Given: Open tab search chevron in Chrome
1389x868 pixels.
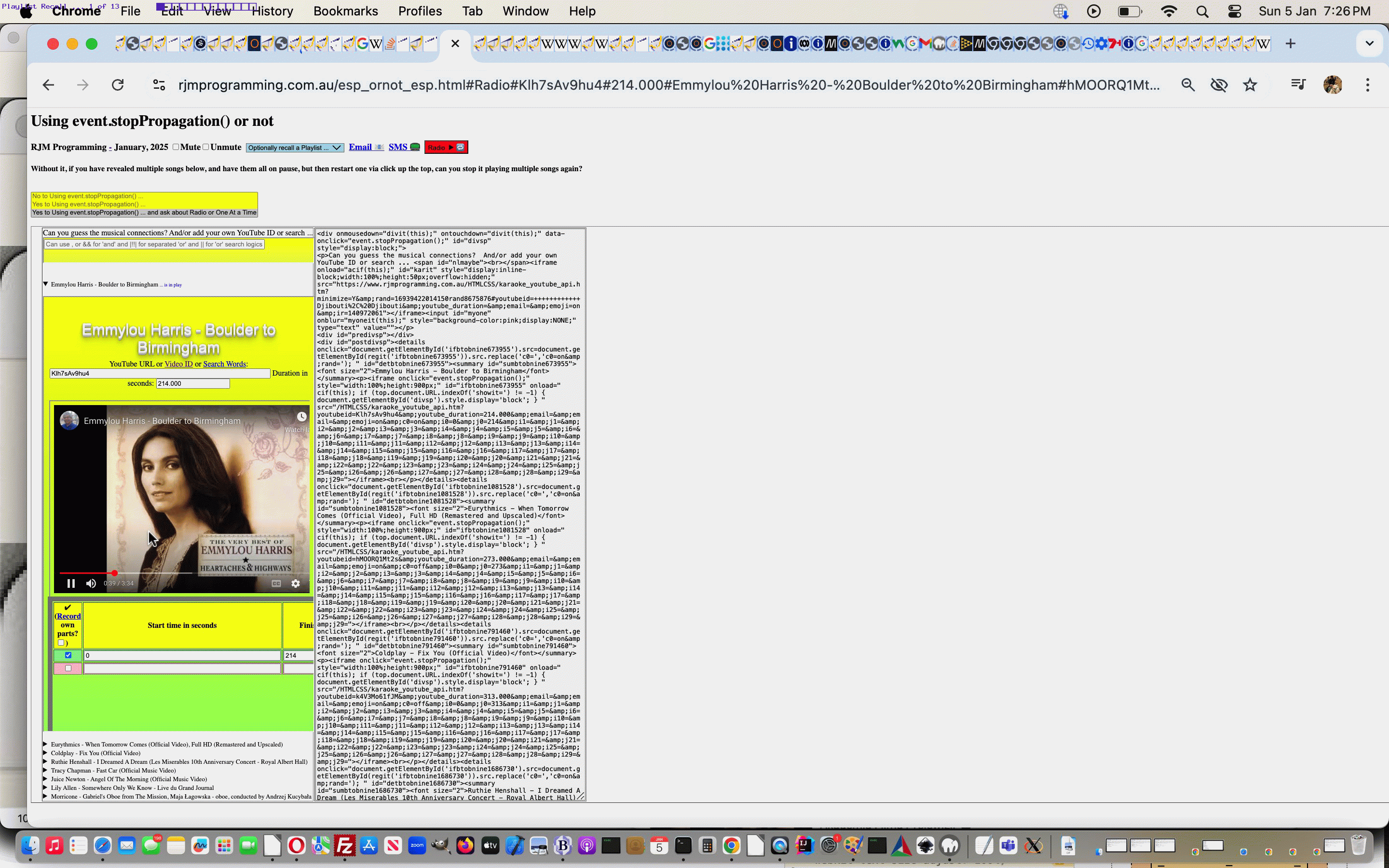Looking at the screenshot, I should pos(1369,43).
